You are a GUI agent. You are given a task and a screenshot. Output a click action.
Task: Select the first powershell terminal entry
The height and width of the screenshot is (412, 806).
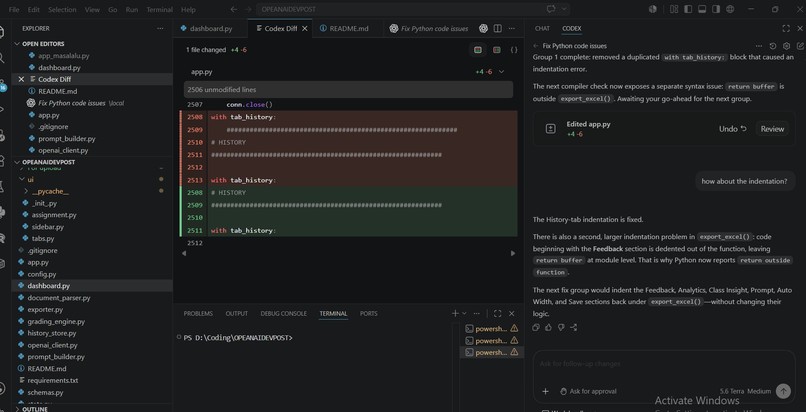point(491,329)
